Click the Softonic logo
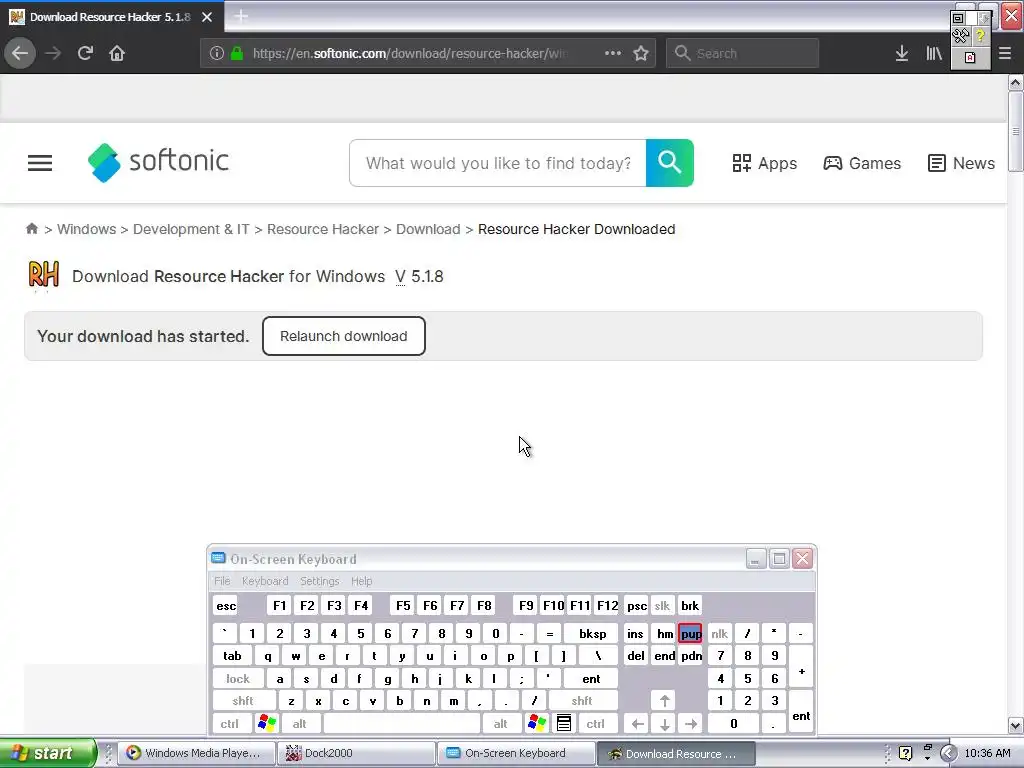The width and height of the screenshot is (1024, 768). (x=158, y=162)
